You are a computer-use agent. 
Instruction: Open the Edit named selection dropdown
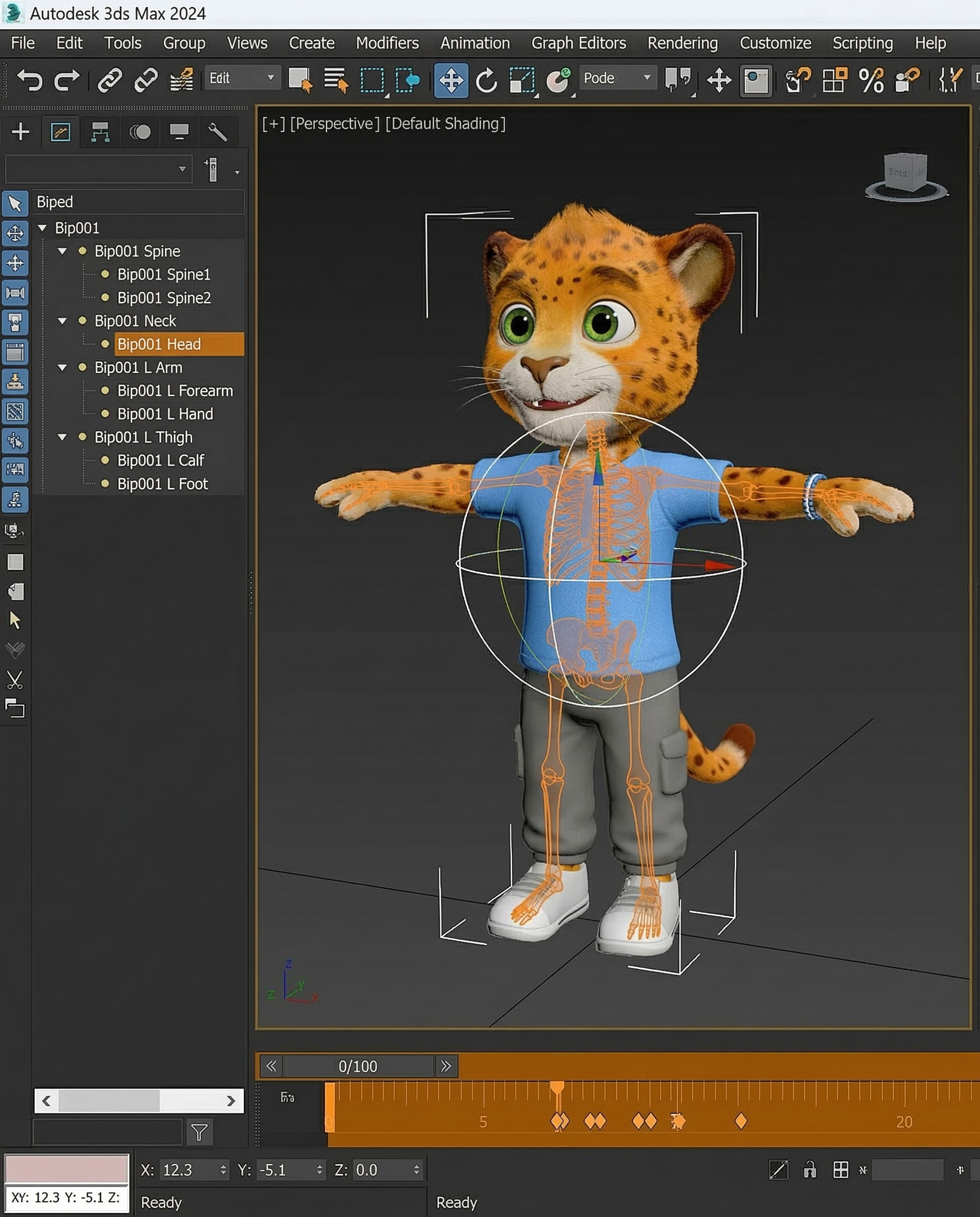242,78
